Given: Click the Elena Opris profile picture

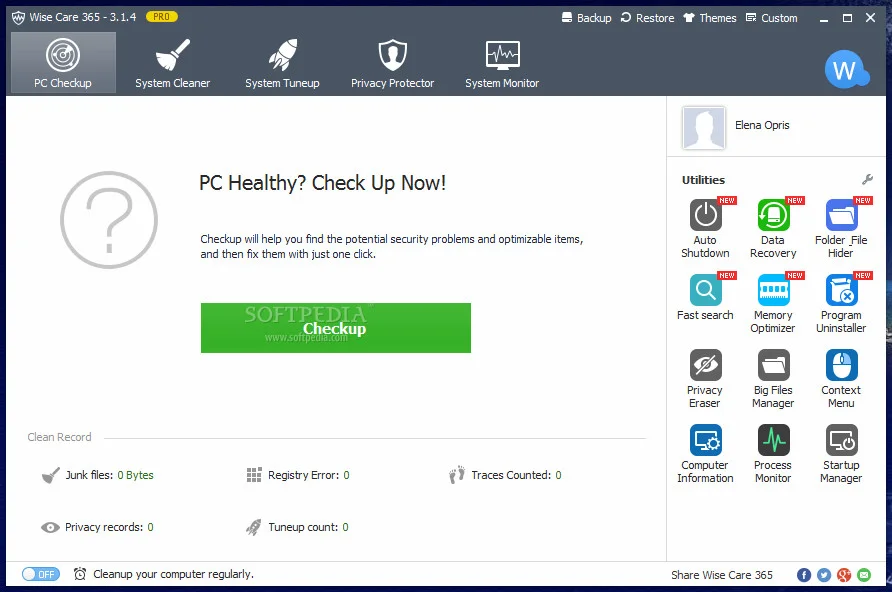Looking at the screenshot, I should coord(703,127).
